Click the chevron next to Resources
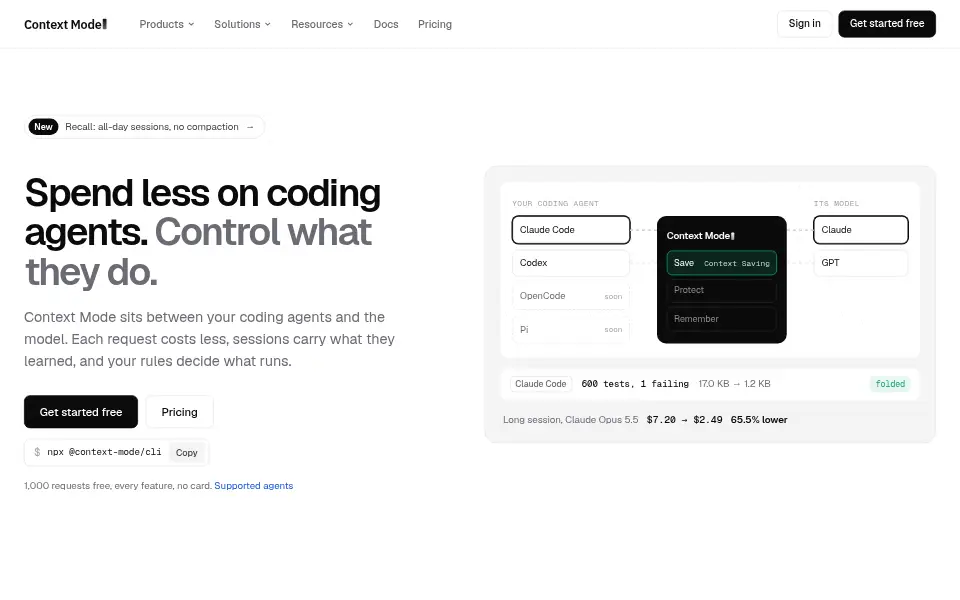Image resolution: width=960 pixels, height=600 pixels. click(x=350, y=24)
